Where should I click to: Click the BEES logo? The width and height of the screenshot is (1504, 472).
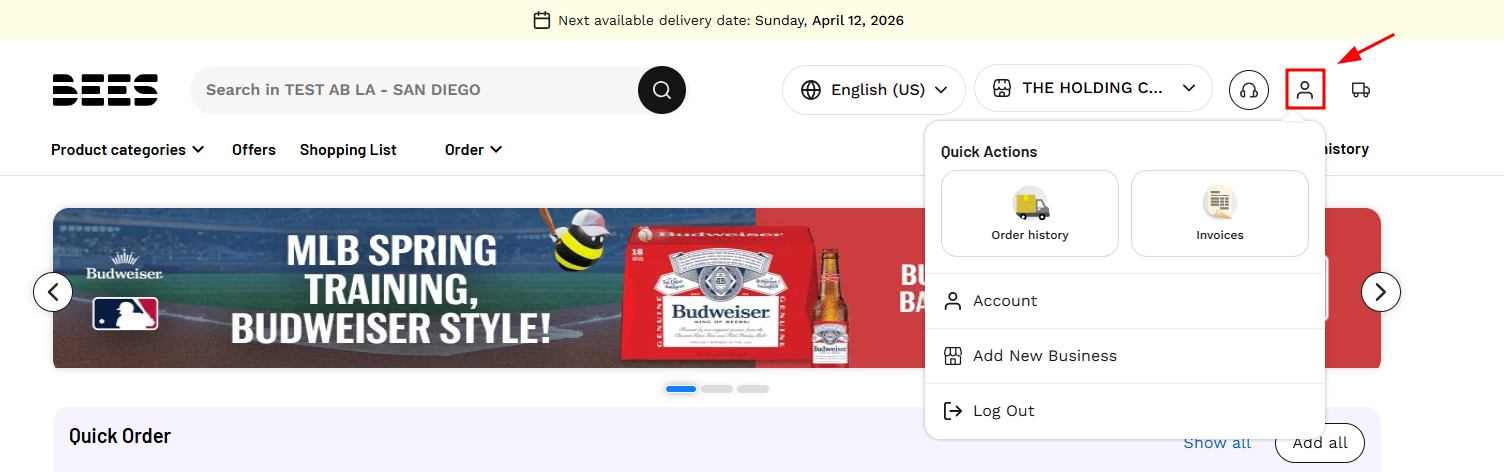(x=105, y=90)
